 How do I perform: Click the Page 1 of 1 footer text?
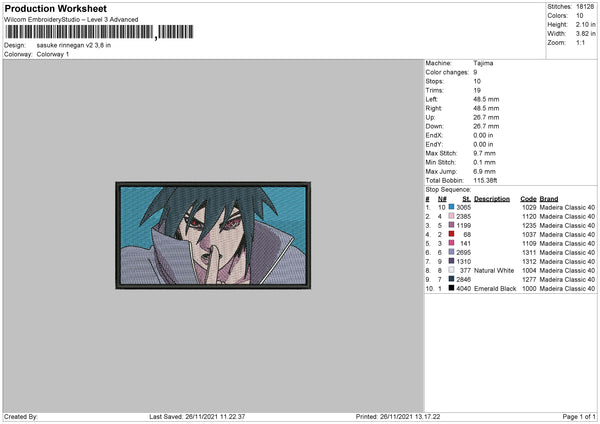click(579, 417)
